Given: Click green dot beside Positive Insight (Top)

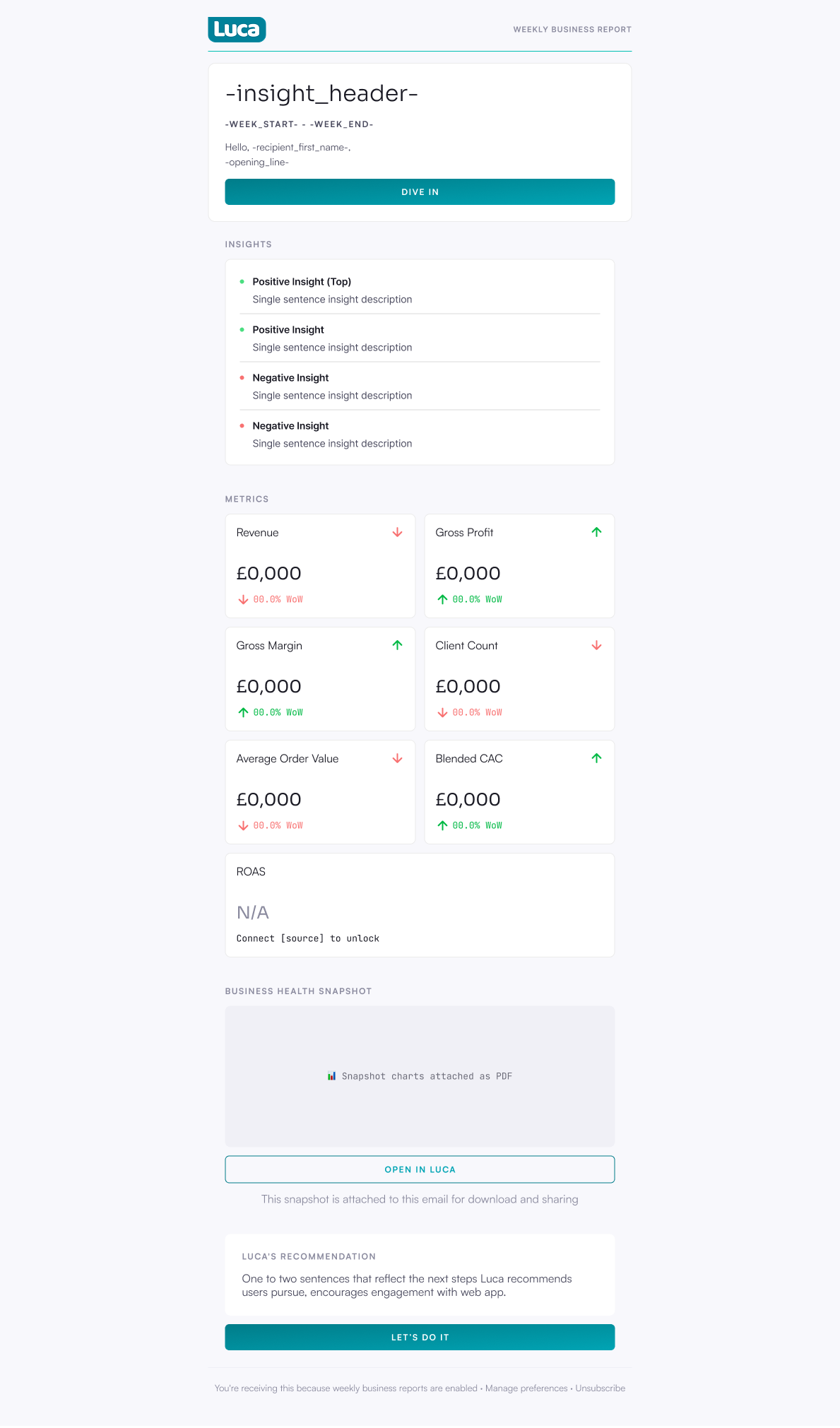Looking at the screenshot, I should click(x=242, y=281).
